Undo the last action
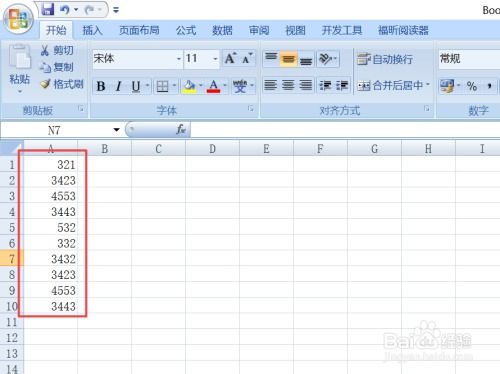Screen dimensions: 500x374 [64, 10]
